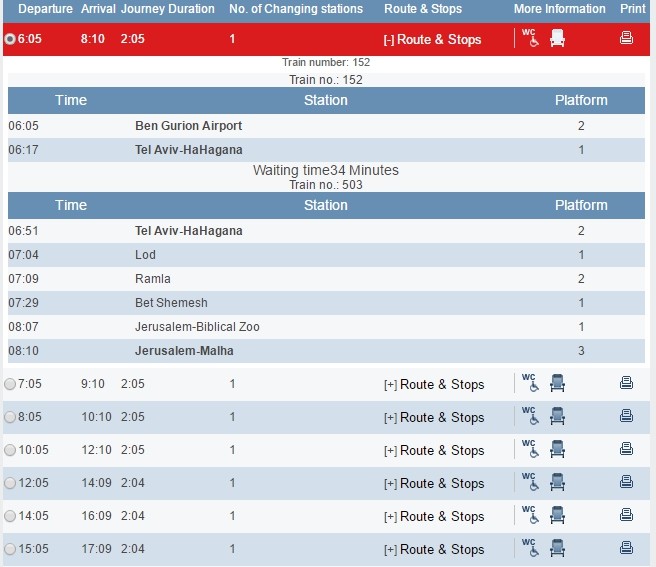Print the 10:05 departure itinerary
The width and height of the screenshot is (656, 567).
626,449
